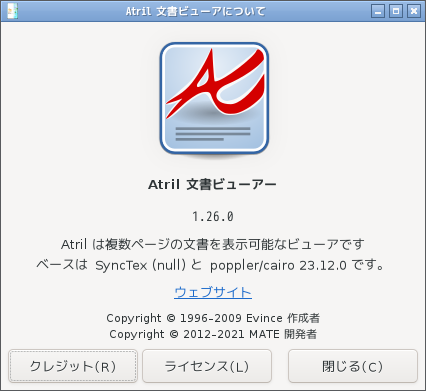Select the version text 1.26.0
The height and width of the screenshot is (391, 426).
tap(213, 217)
